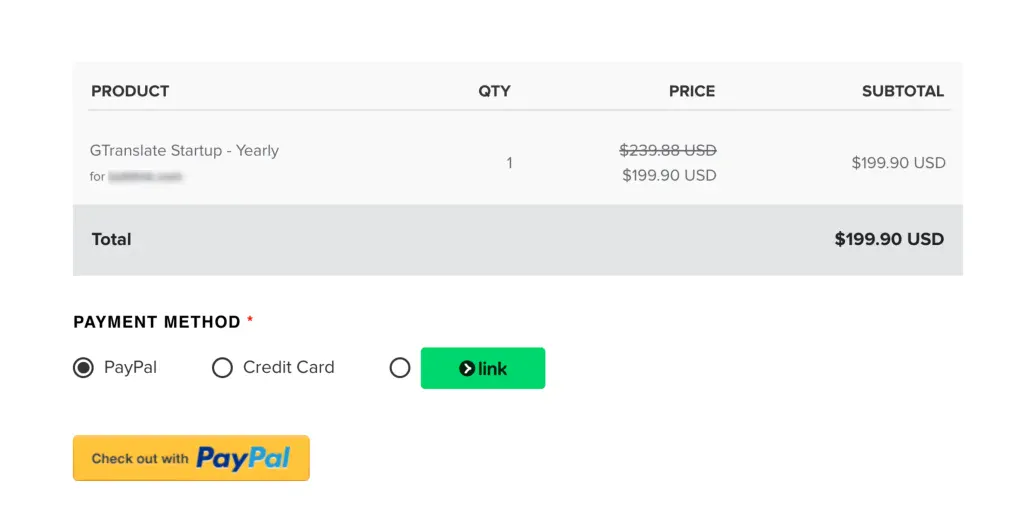Click the PAYMENT METHOD heading
1024x515 pixels.
(157, 322)
